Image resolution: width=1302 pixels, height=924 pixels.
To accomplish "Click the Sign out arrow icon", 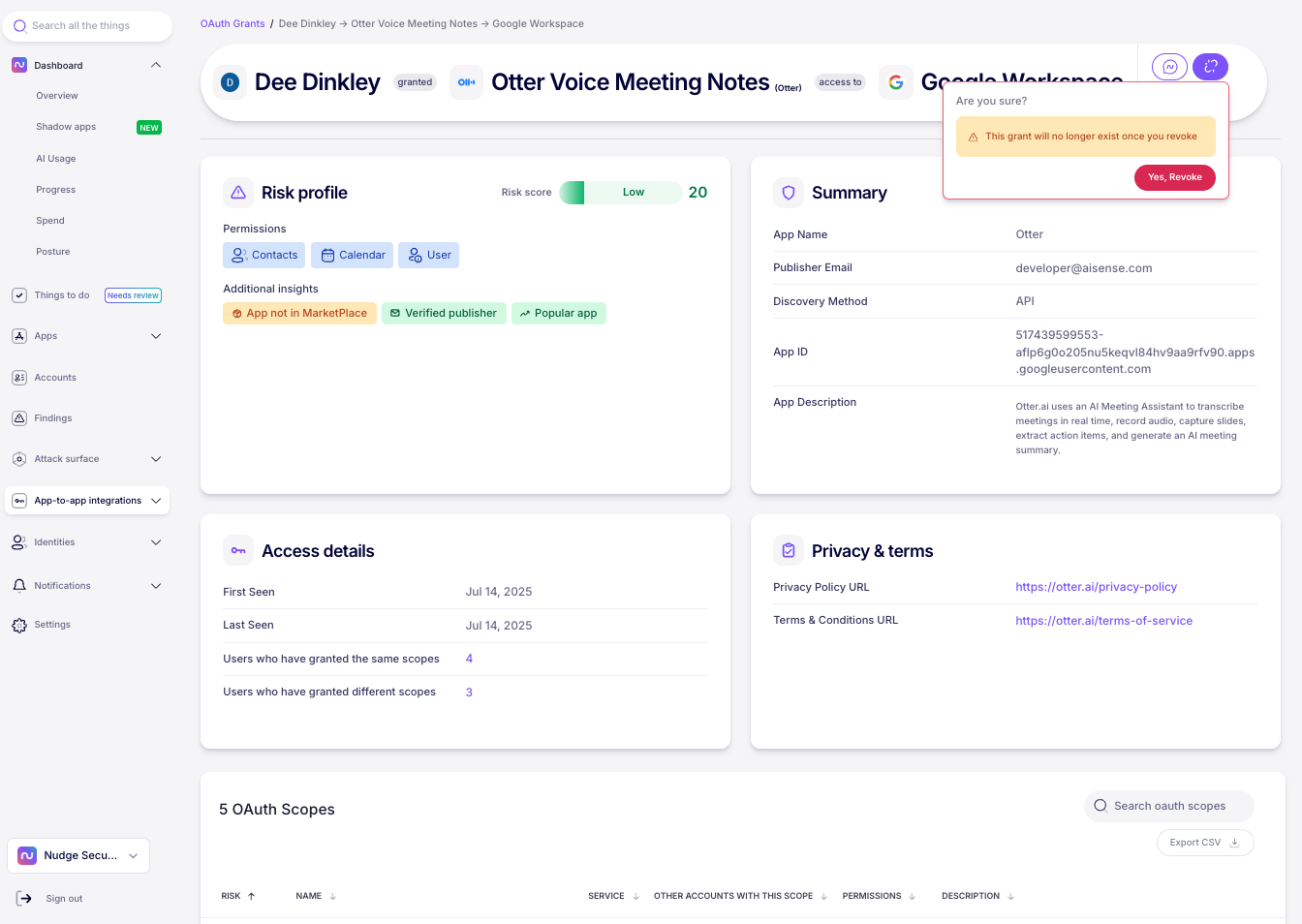I will [24, 899].
